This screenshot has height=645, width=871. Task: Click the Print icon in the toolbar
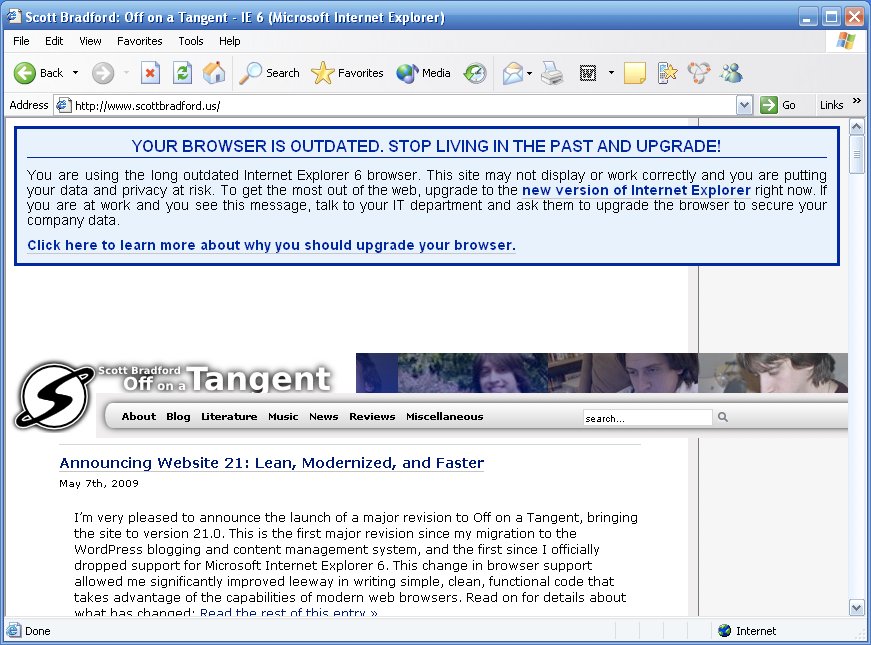click(552, 73)
